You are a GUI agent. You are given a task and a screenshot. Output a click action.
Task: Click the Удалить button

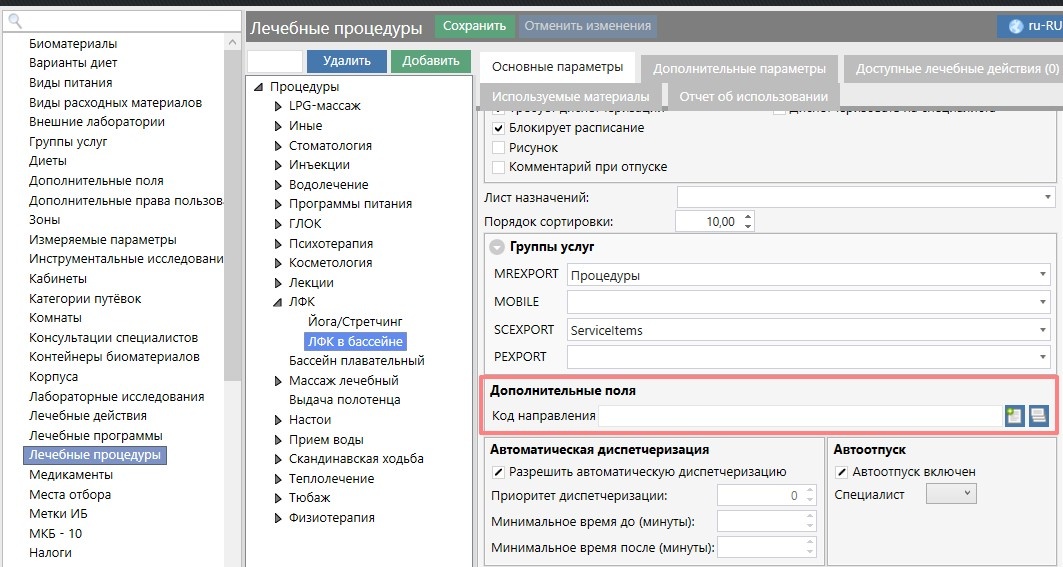point(347,61)
